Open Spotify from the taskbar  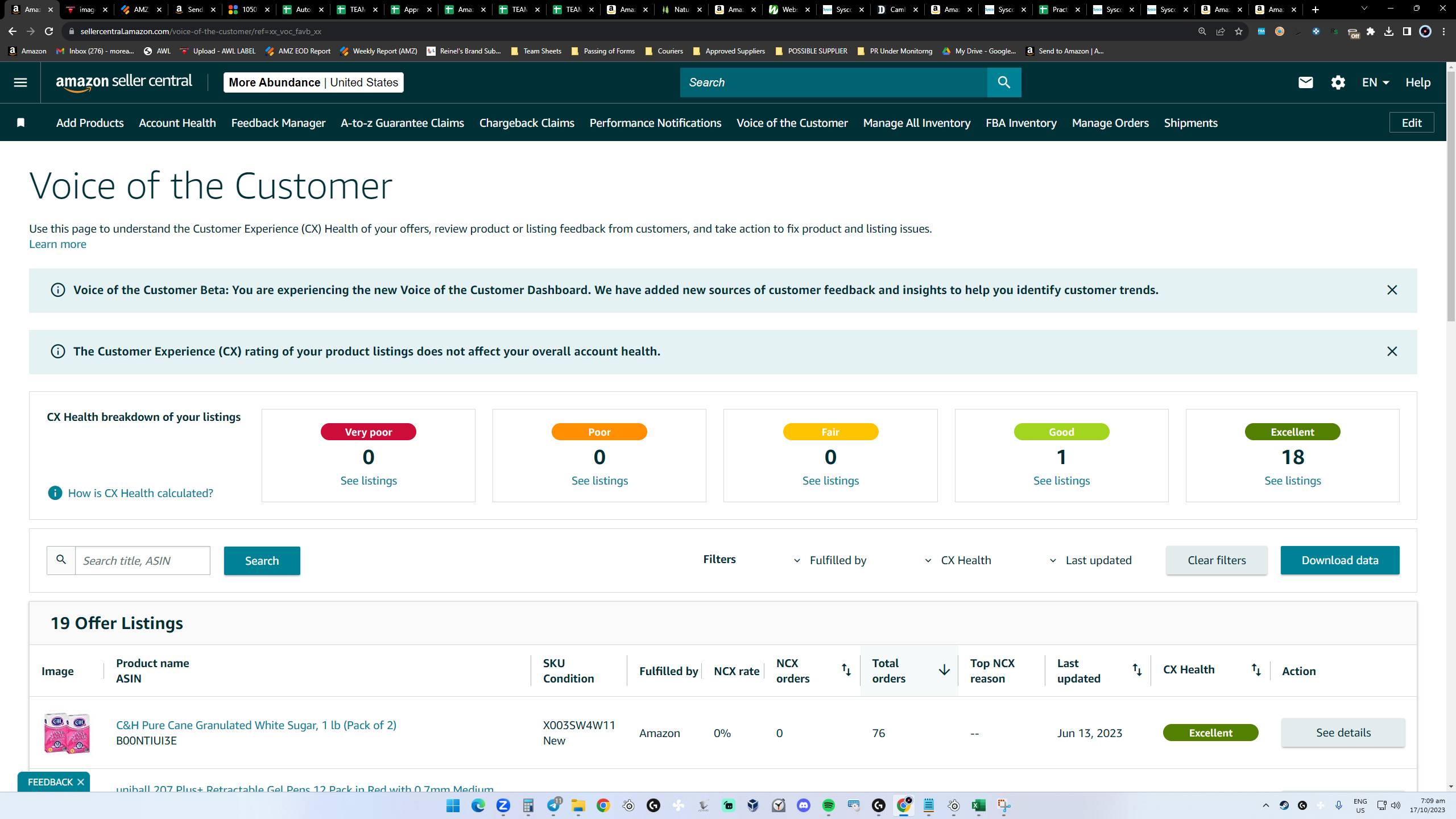[x=828, y=805]
